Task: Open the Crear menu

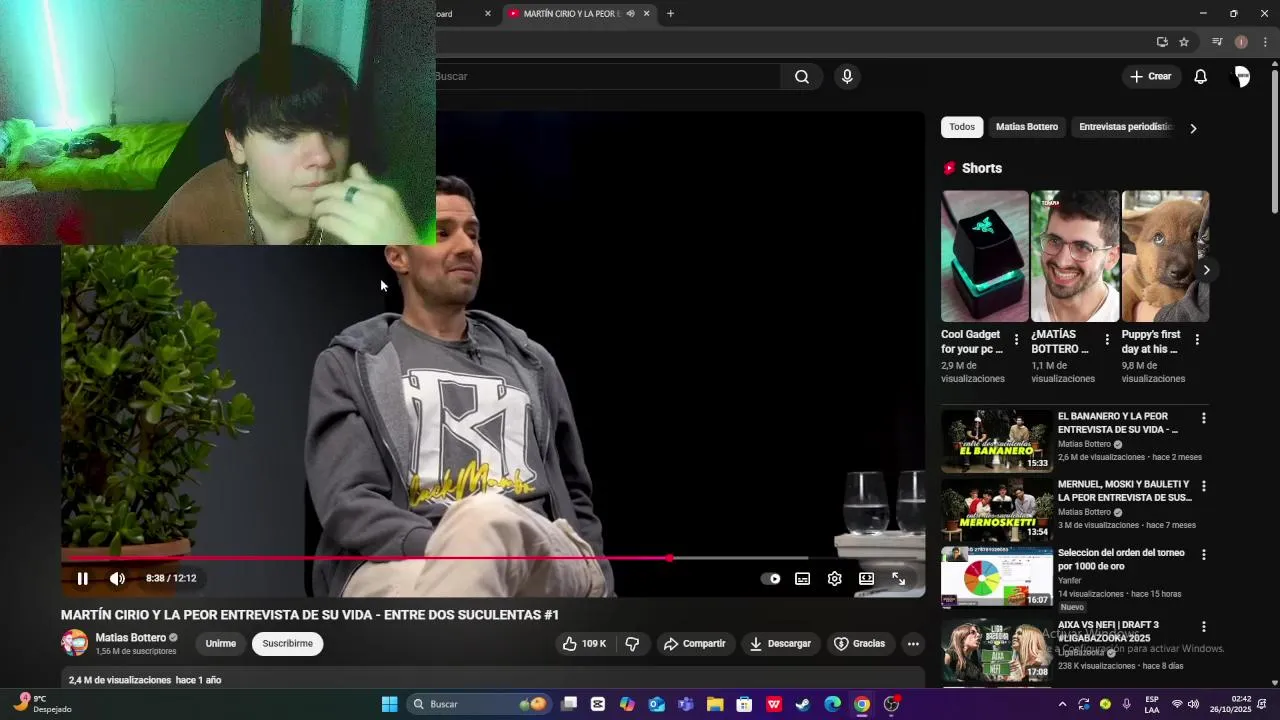Action: coord(1150,76)
